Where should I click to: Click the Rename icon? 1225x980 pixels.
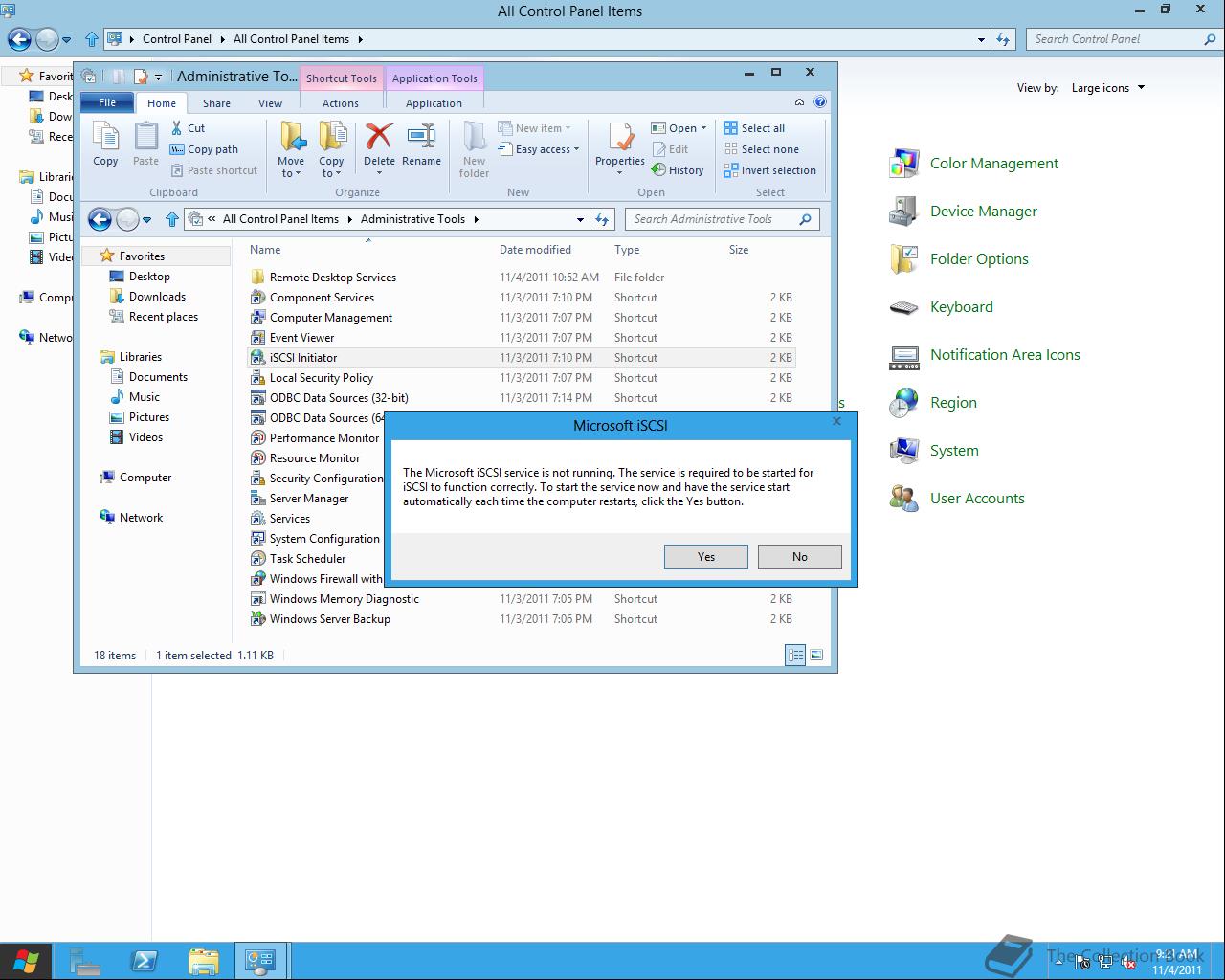pos(421,145)
